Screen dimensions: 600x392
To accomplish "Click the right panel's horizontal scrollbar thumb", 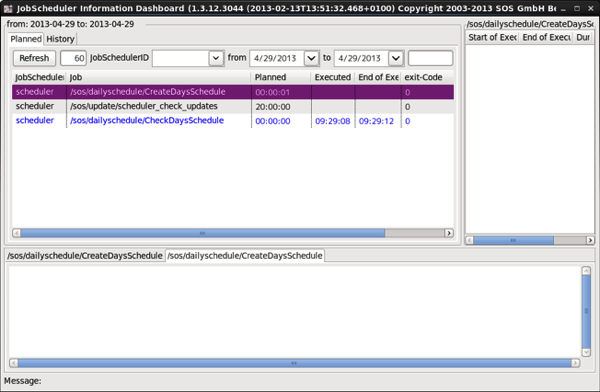I will pos(514,240).
